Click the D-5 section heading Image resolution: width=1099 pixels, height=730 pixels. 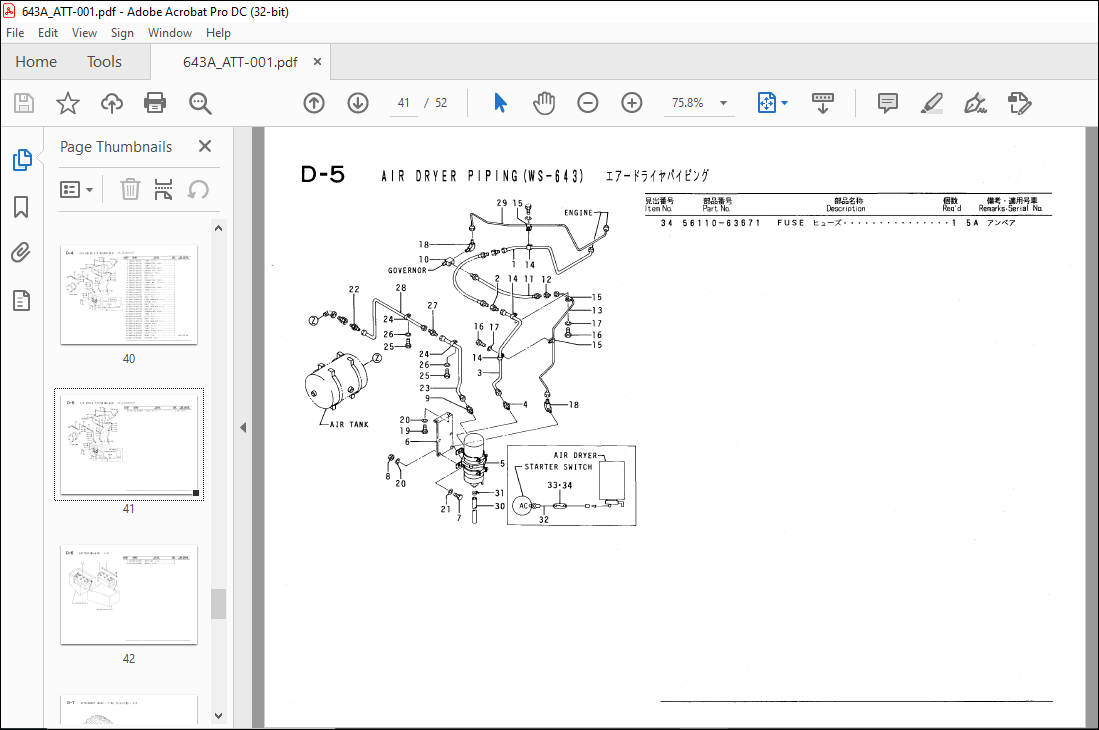[322, 174]
